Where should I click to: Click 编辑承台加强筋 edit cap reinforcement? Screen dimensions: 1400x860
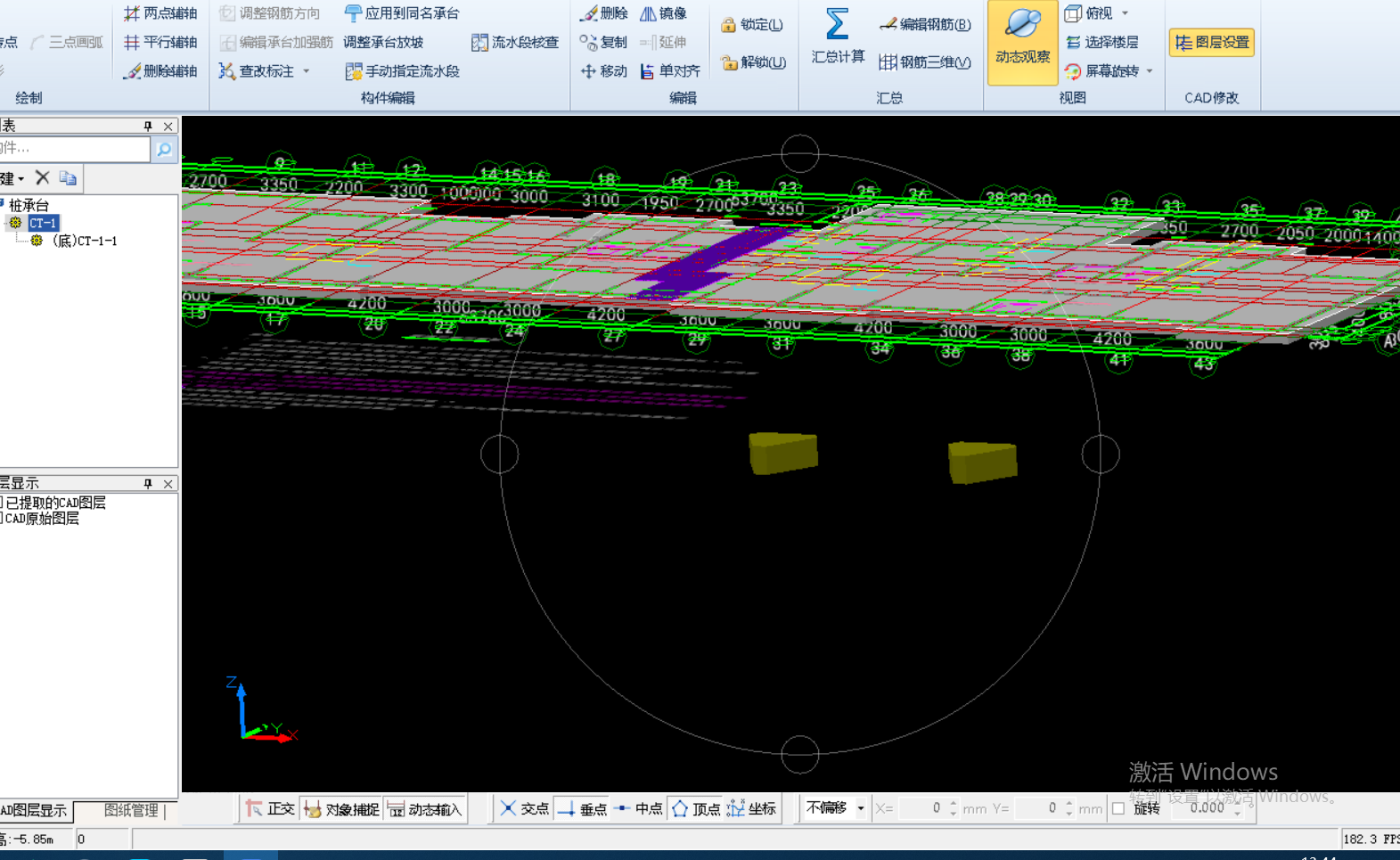276,42
